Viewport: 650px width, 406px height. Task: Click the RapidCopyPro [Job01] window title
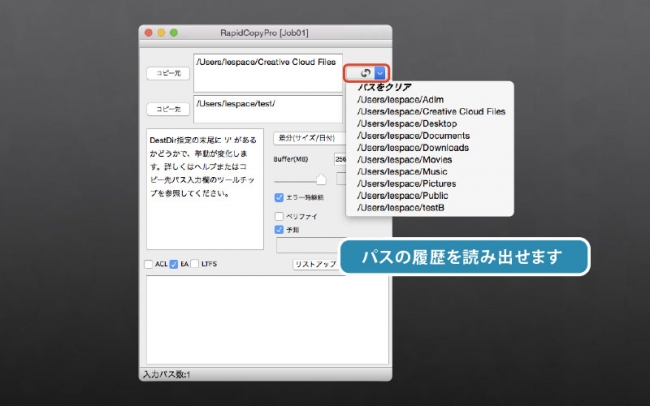[x=264, y=33]
